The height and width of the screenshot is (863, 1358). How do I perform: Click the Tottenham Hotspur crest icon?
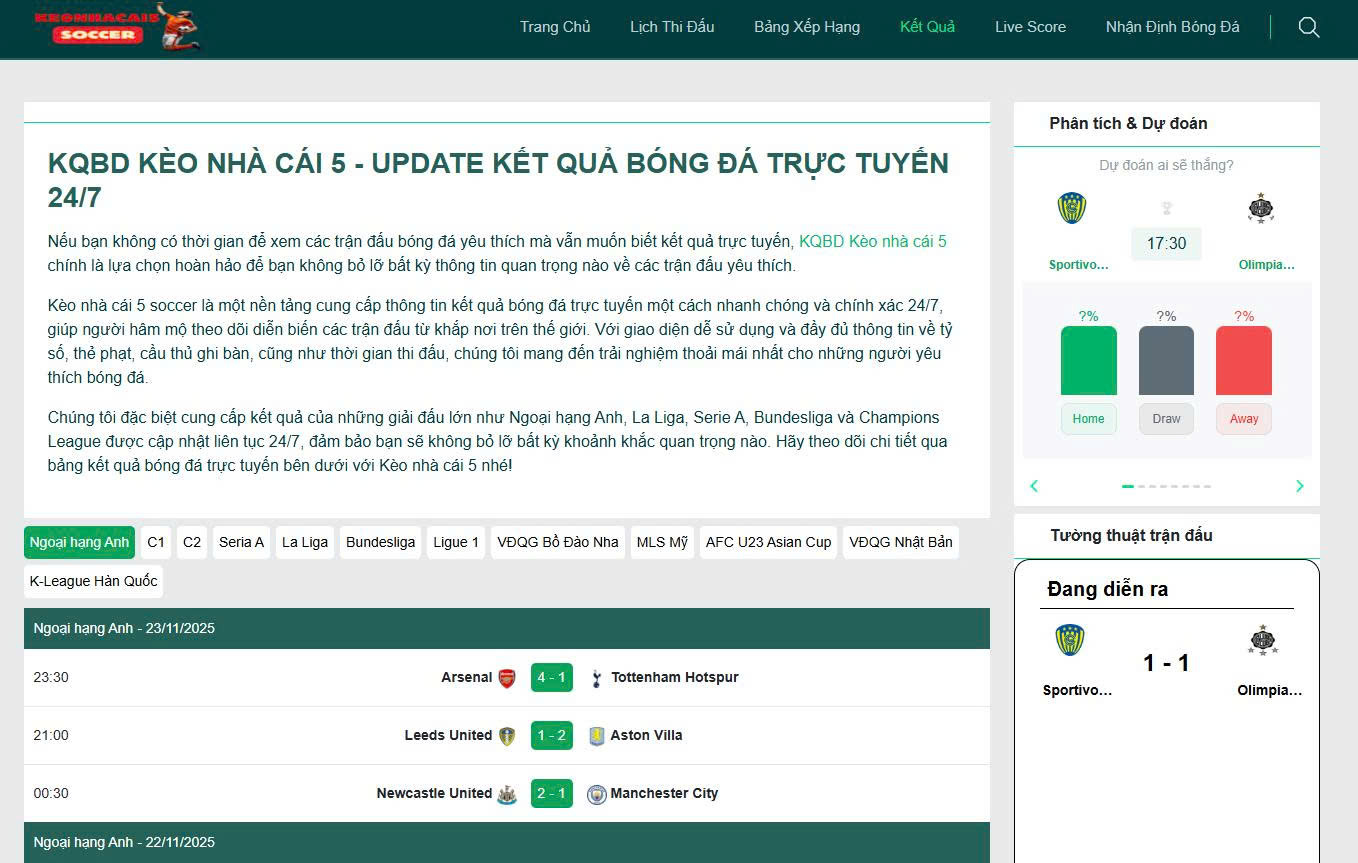click(597, 678)
